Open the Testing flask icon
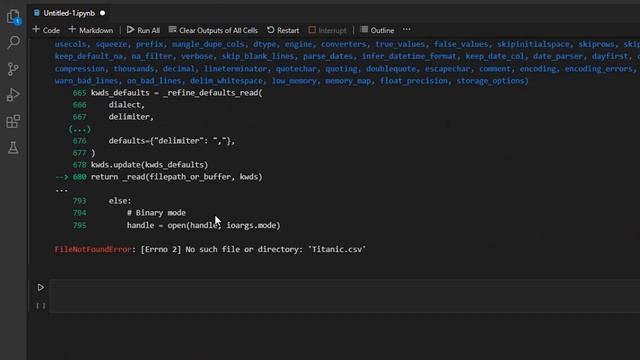This screenshot has height=360, width=640. tap(13, 148)
